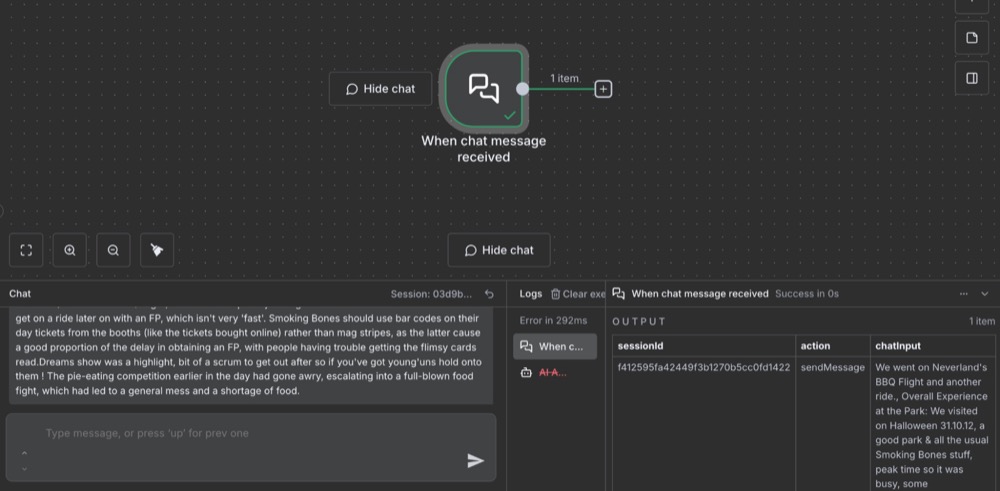
Task: Click the Logs panel title
Action: coord(531,294)
